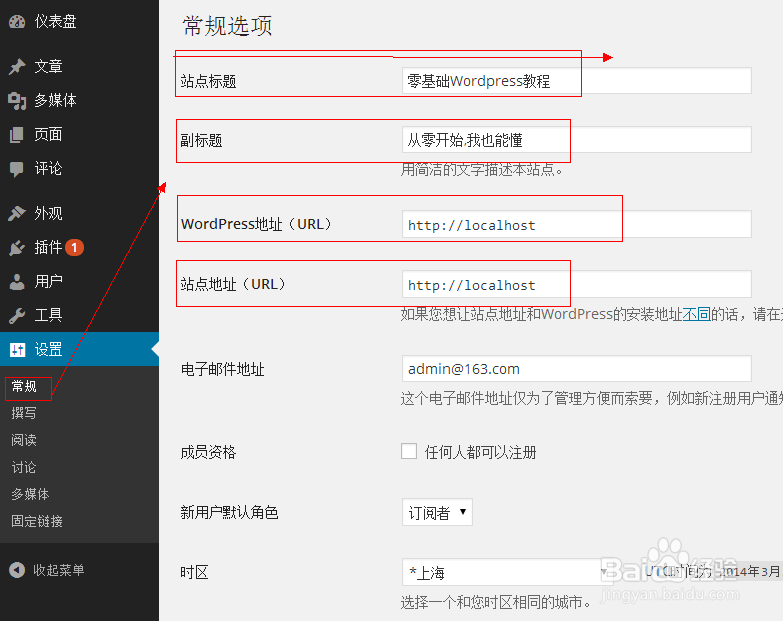Click the Pages icon in sidebar
Screen dimensions: 783x621
16,135
